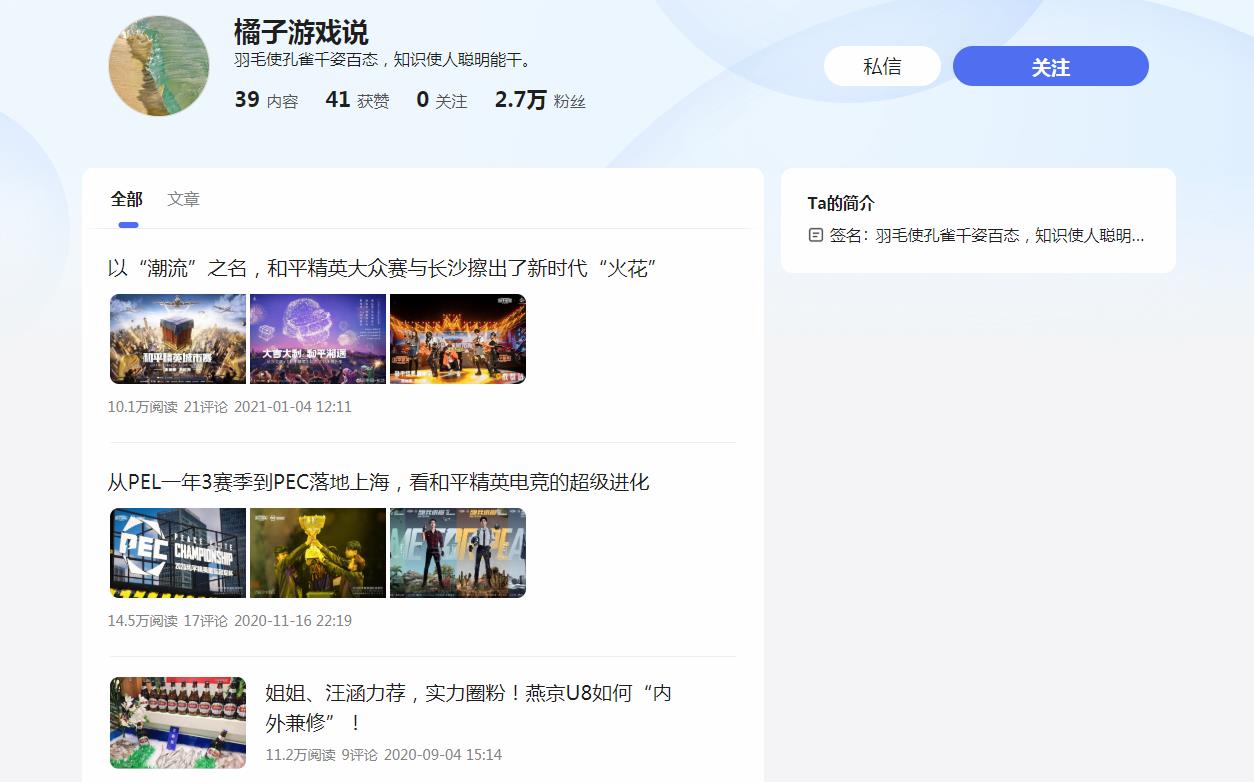The height and width of the screenshot is (782, 1254).
Task: Click 9评论 under the 燕京U8 article
Action: click(360, 755)
